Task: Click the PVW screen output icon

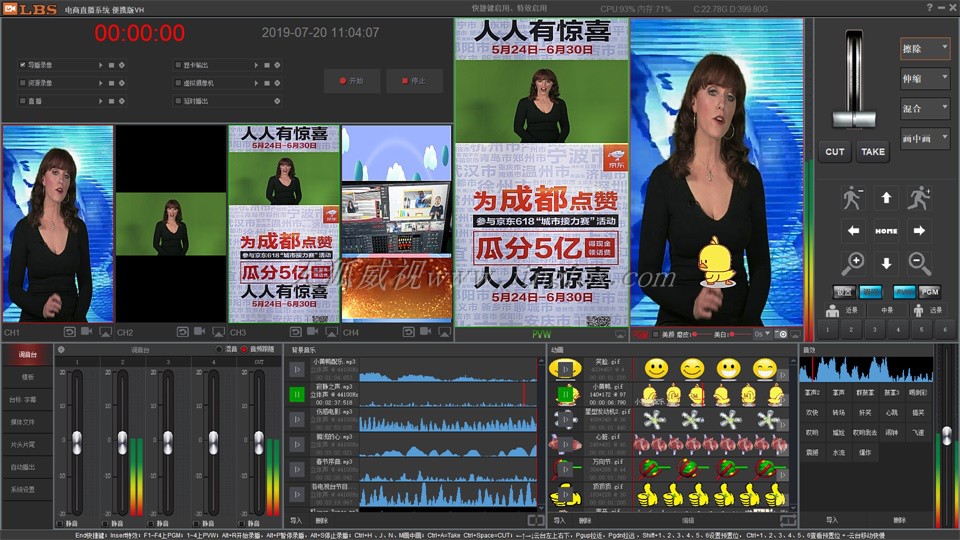Action: (x=620, y=334)
